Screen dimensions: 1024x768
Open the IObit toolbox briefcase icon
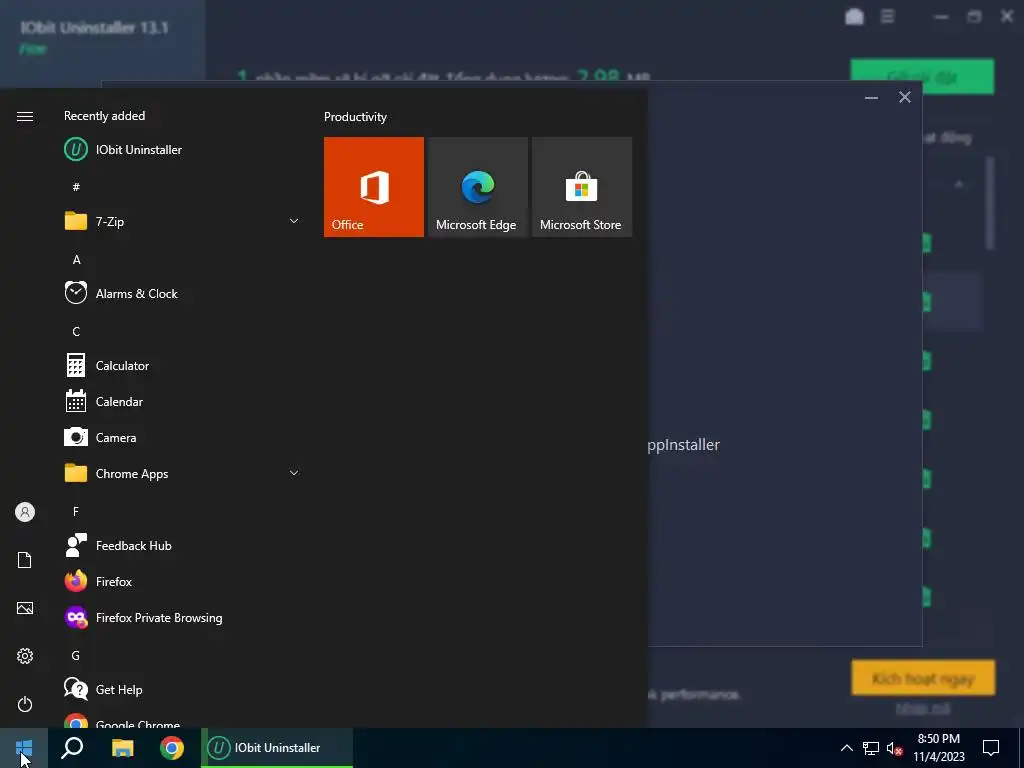click(x=854, y=16)
